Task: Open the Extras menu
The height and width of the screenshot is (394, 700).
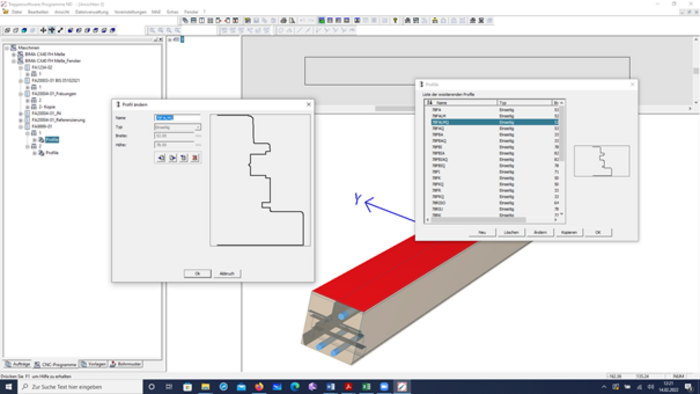Action: [x=172, y=12]
